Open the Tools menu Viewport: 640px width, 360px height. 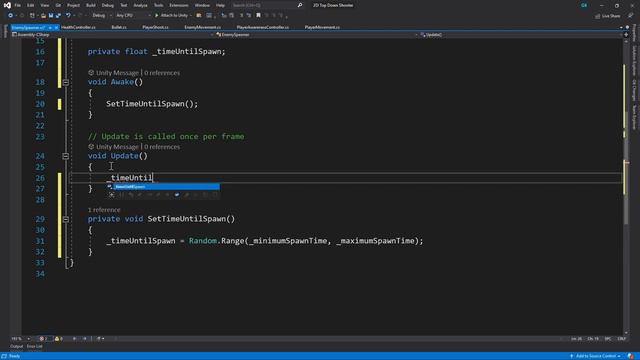pyautogui.click(x=158, y=5)
